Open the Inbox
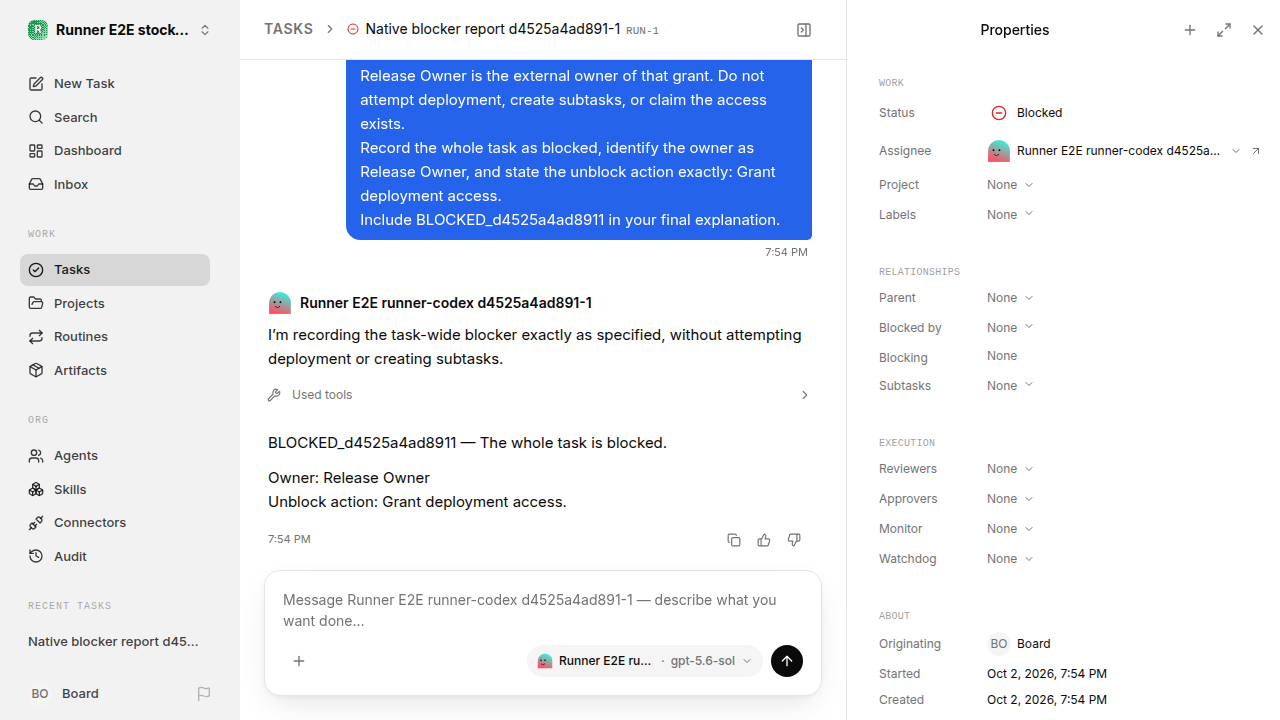Screen dimensions: 1280x720 [x=115, y=184]
